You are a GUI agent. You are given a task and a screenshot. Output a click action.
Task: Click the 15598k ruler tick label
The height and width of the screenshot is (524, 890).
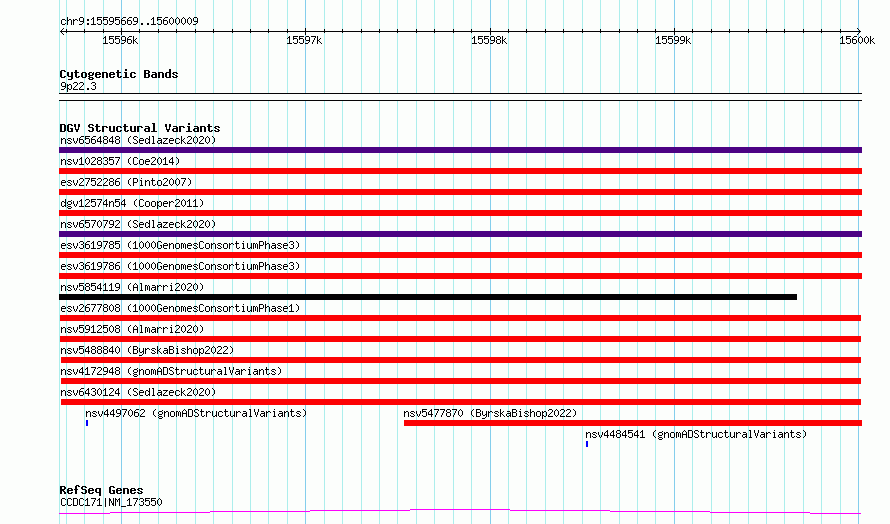(x=489, y=40)
